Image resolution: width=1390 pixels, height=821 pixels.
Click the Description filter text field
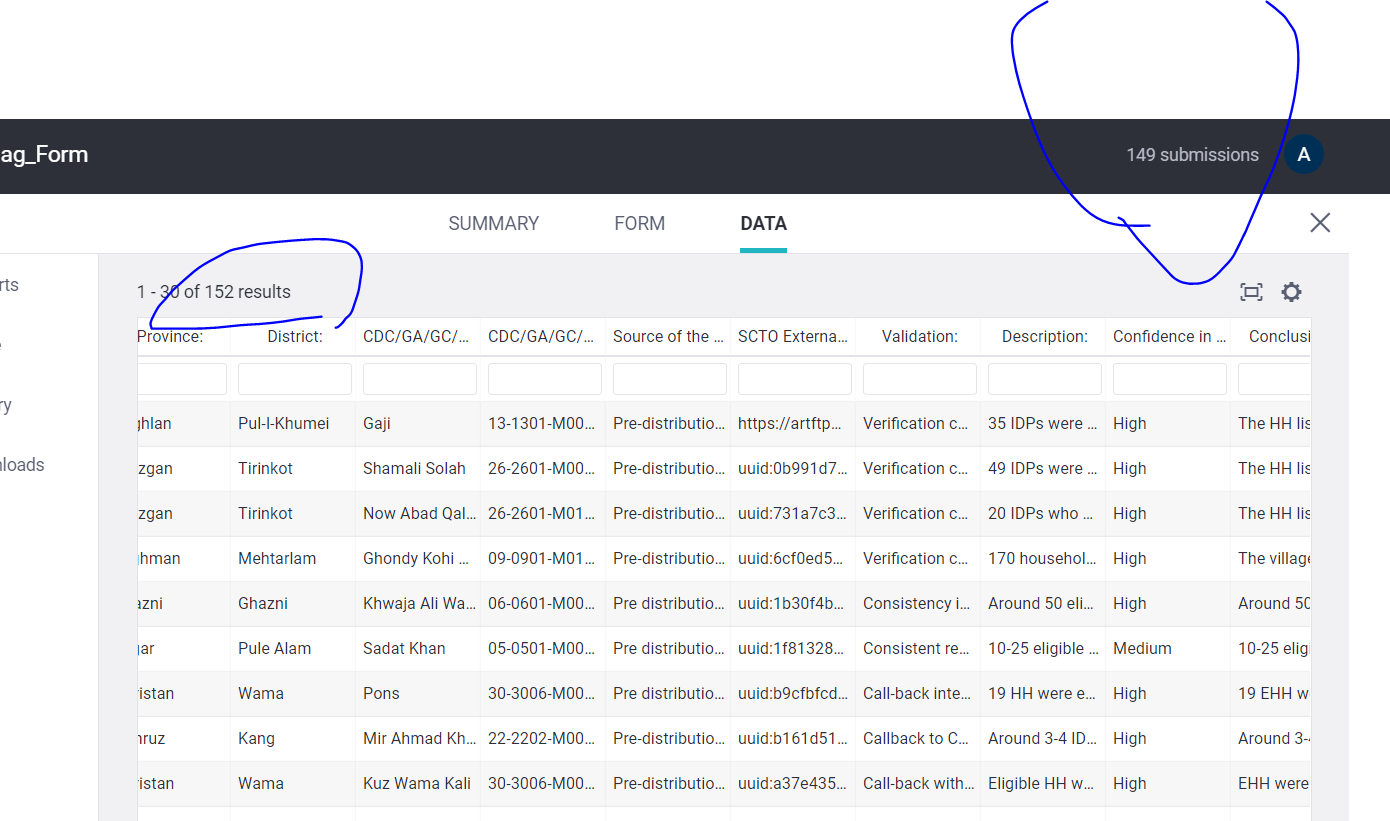pos(1044,379)
